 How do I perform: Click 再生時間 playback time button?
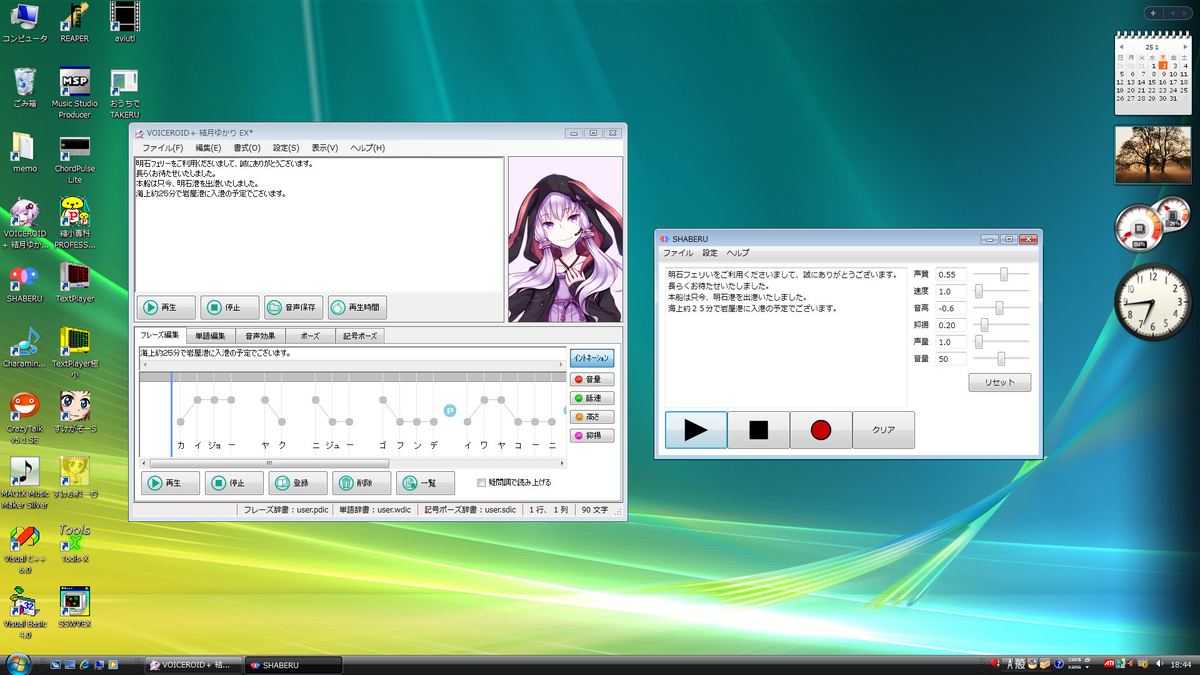(357, 308)
